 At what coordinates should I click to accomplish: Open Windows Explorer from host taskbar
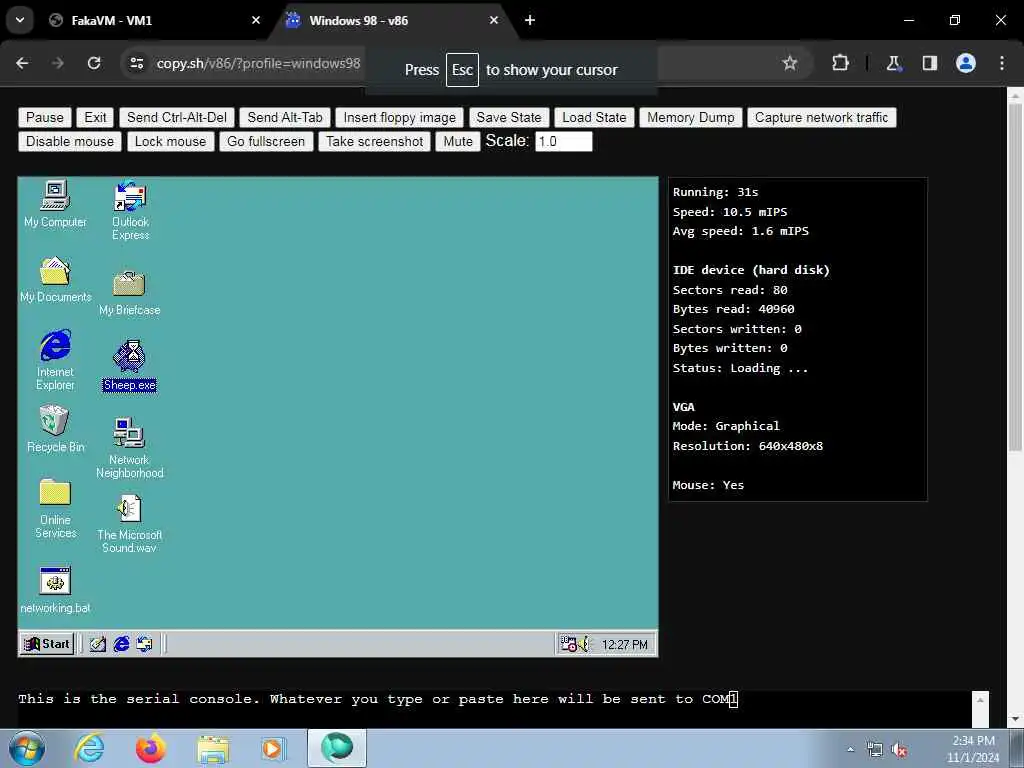tap(213, 748)
